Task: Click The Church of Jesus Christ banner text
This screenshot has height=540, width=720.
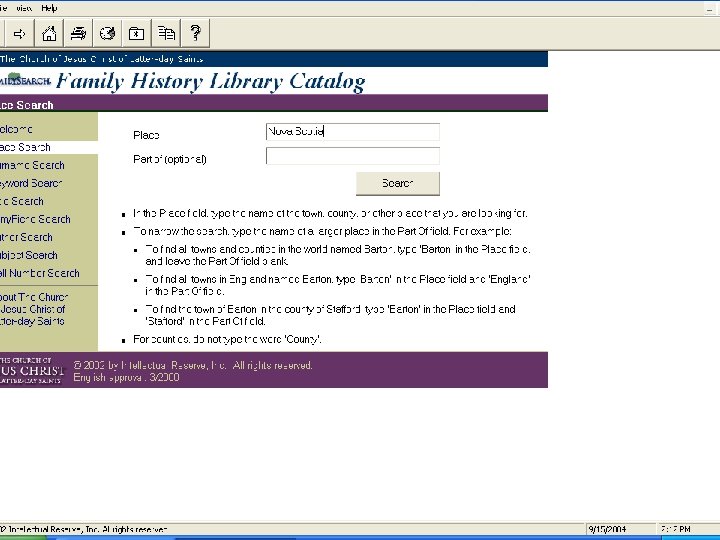Action: coord(101,59)
